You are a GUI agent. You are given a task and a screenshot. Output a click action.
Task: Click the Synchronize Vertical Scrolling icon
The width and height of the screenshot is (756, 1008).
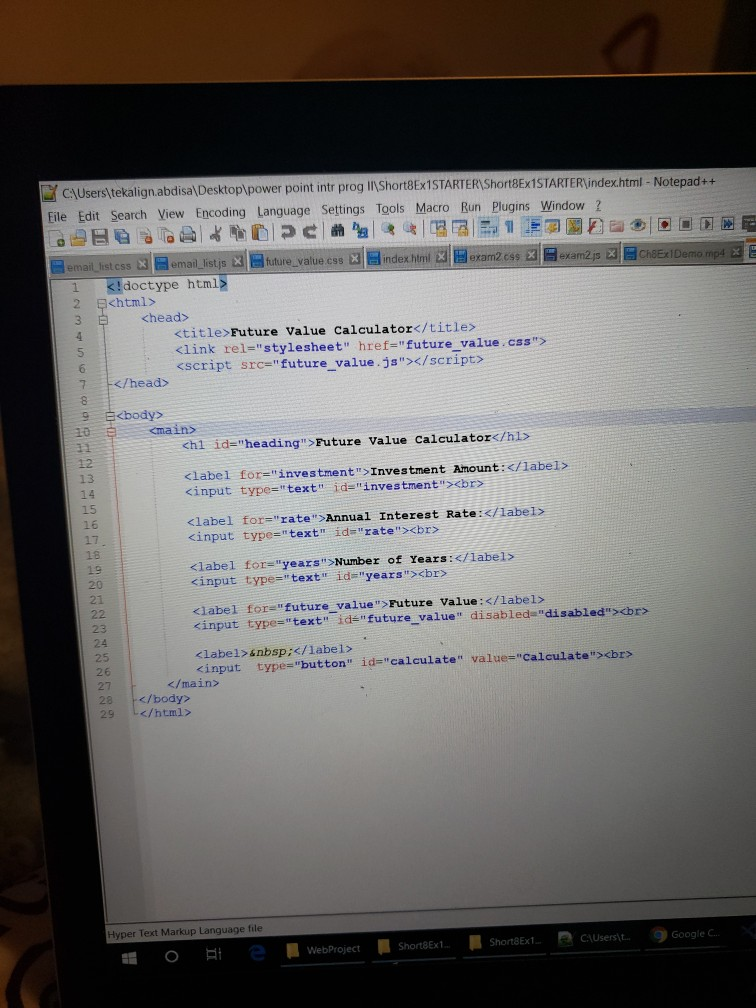[439, 228]
